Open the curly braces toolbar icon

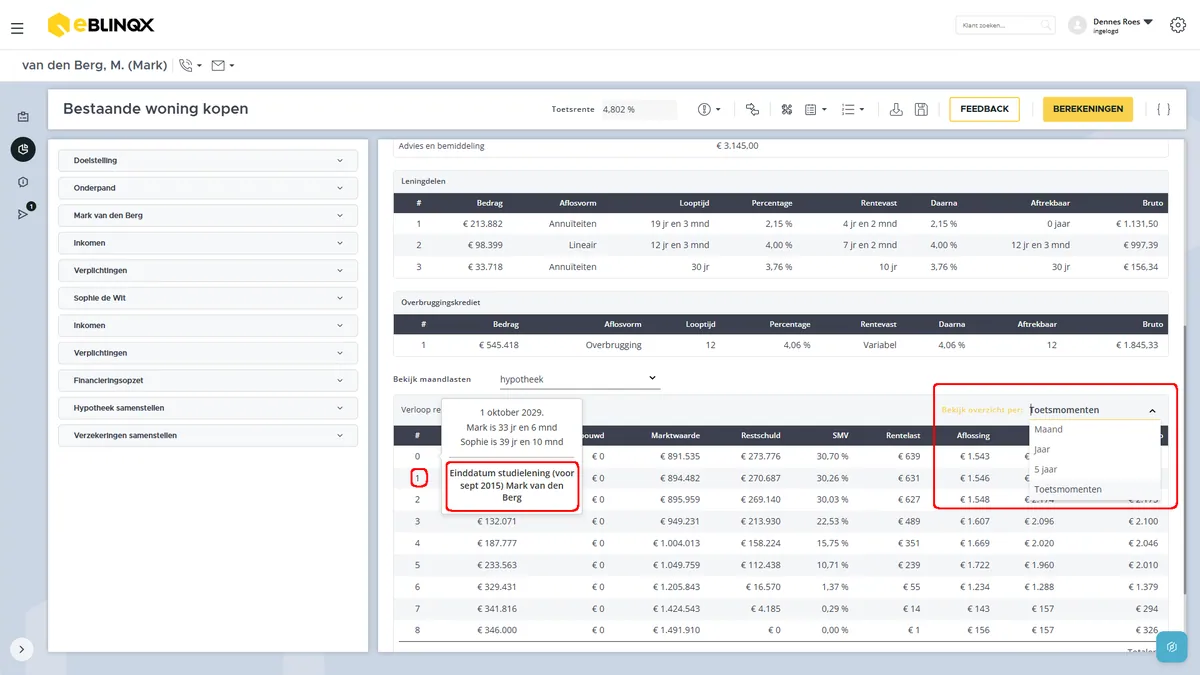pos(1163,109)
